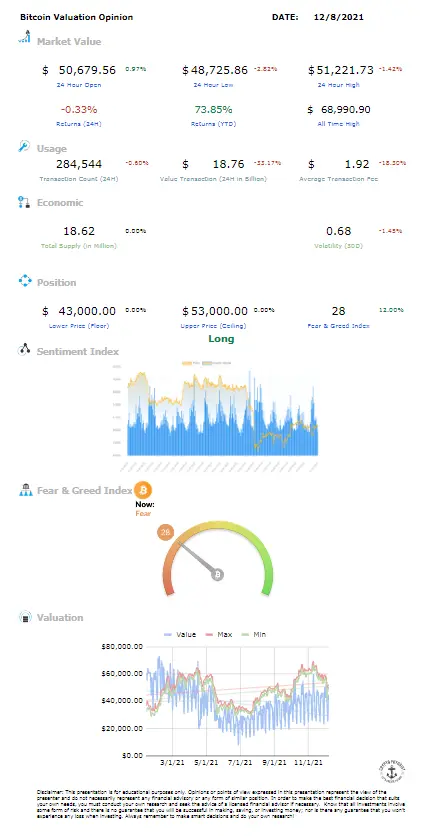The height and width of the screenshot is (838, 426).
Task: Click the 43,000.00 floor price
Action: pyautogui.click(x=86, y=311)
